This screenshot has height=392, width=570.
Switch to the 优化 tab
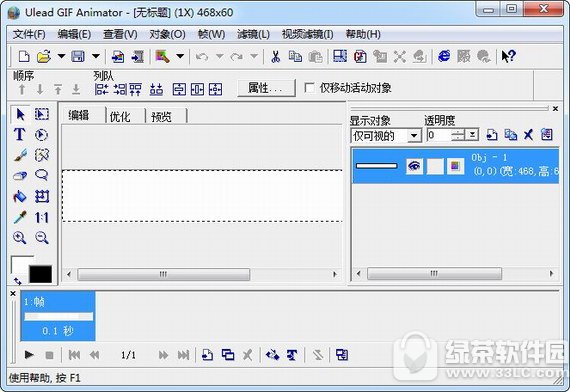(120, 117)
